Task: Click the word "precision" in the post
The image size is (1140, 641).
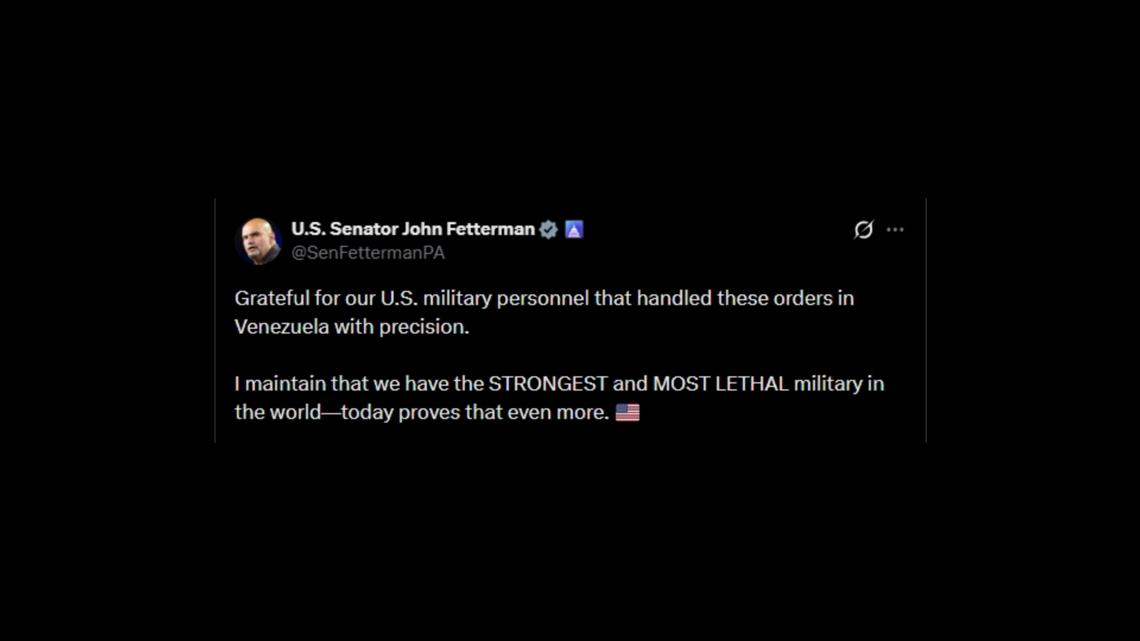Action: tap(424, 327)
